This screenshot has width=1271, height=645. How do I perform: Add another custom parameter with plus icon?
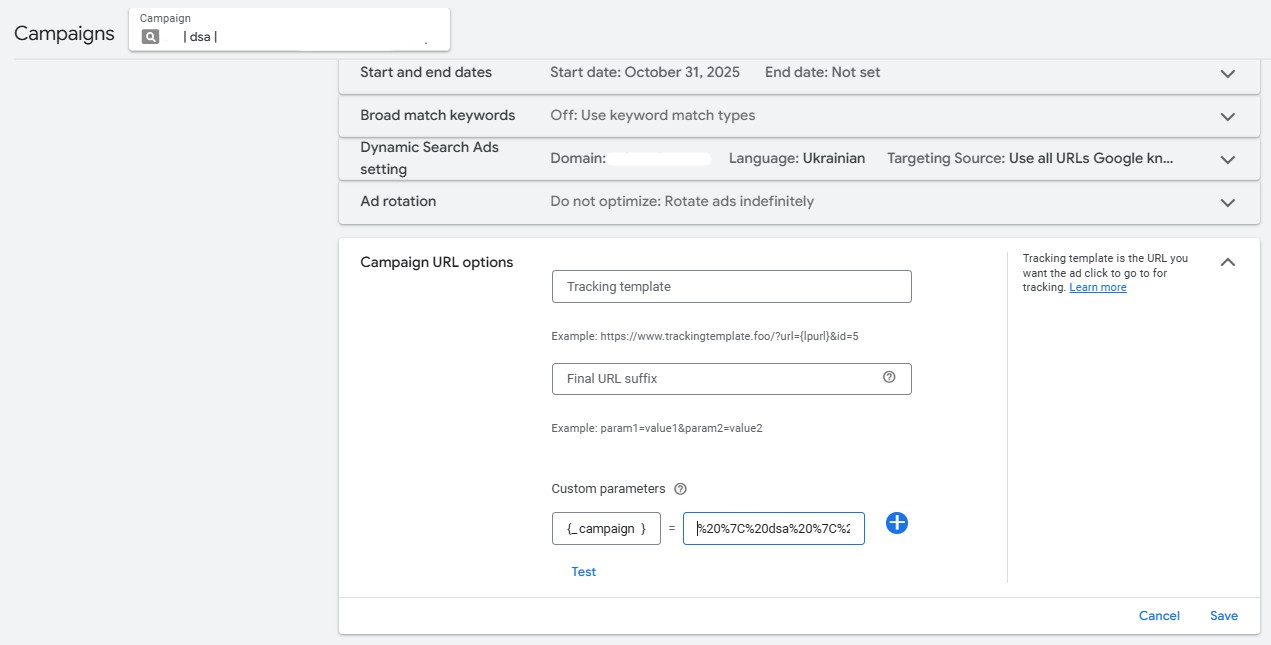pos(897,523)
